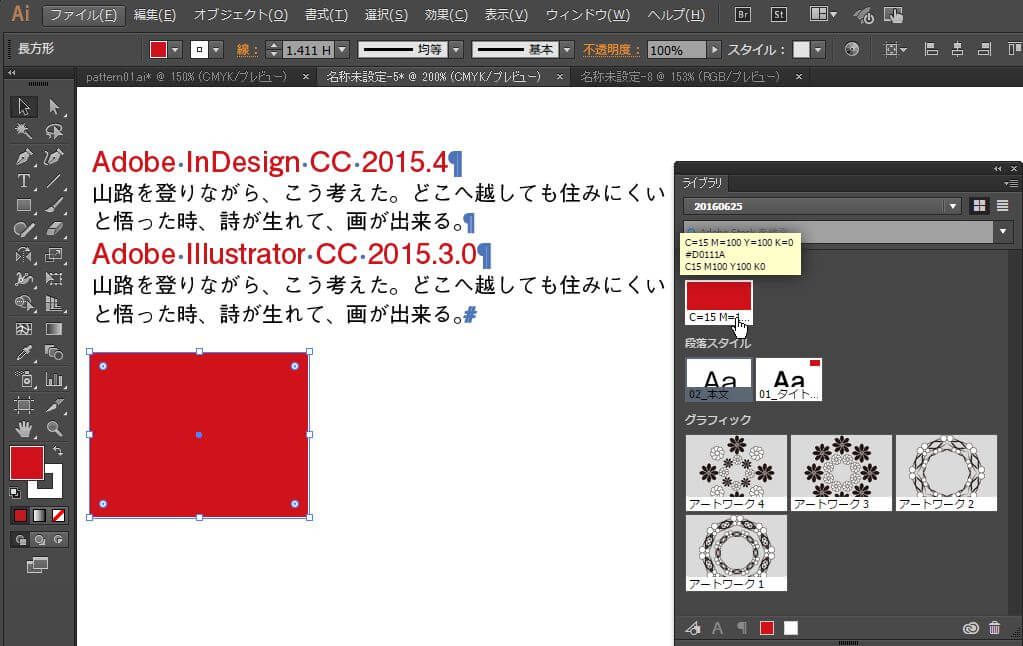The image size is (1023, 646).
Task: Delete the library item with trash icon
Action: coord(994,628)
